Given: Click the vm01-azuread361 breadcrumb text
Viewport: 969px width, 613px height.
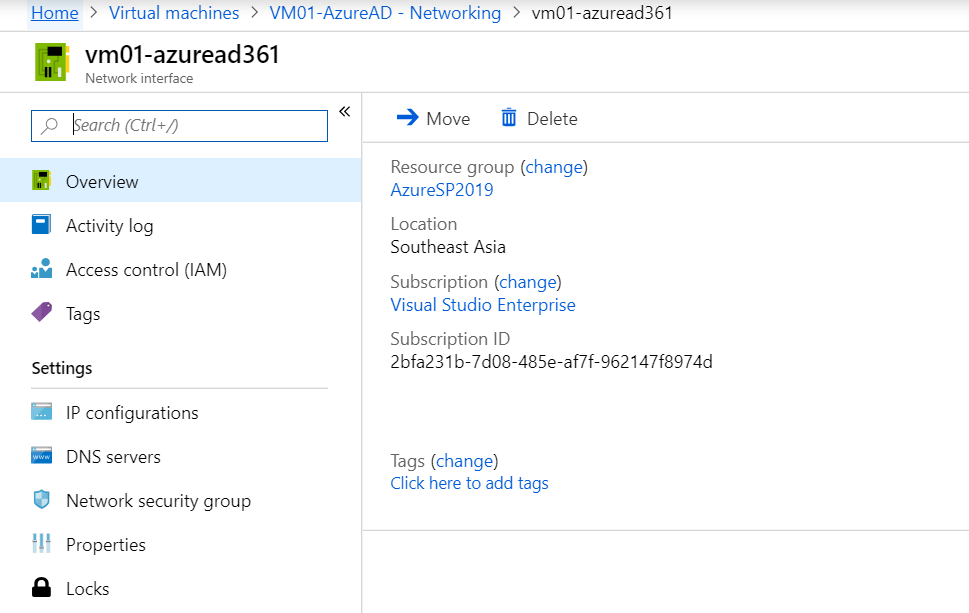Looking at the screenshot, I should 602,13.
